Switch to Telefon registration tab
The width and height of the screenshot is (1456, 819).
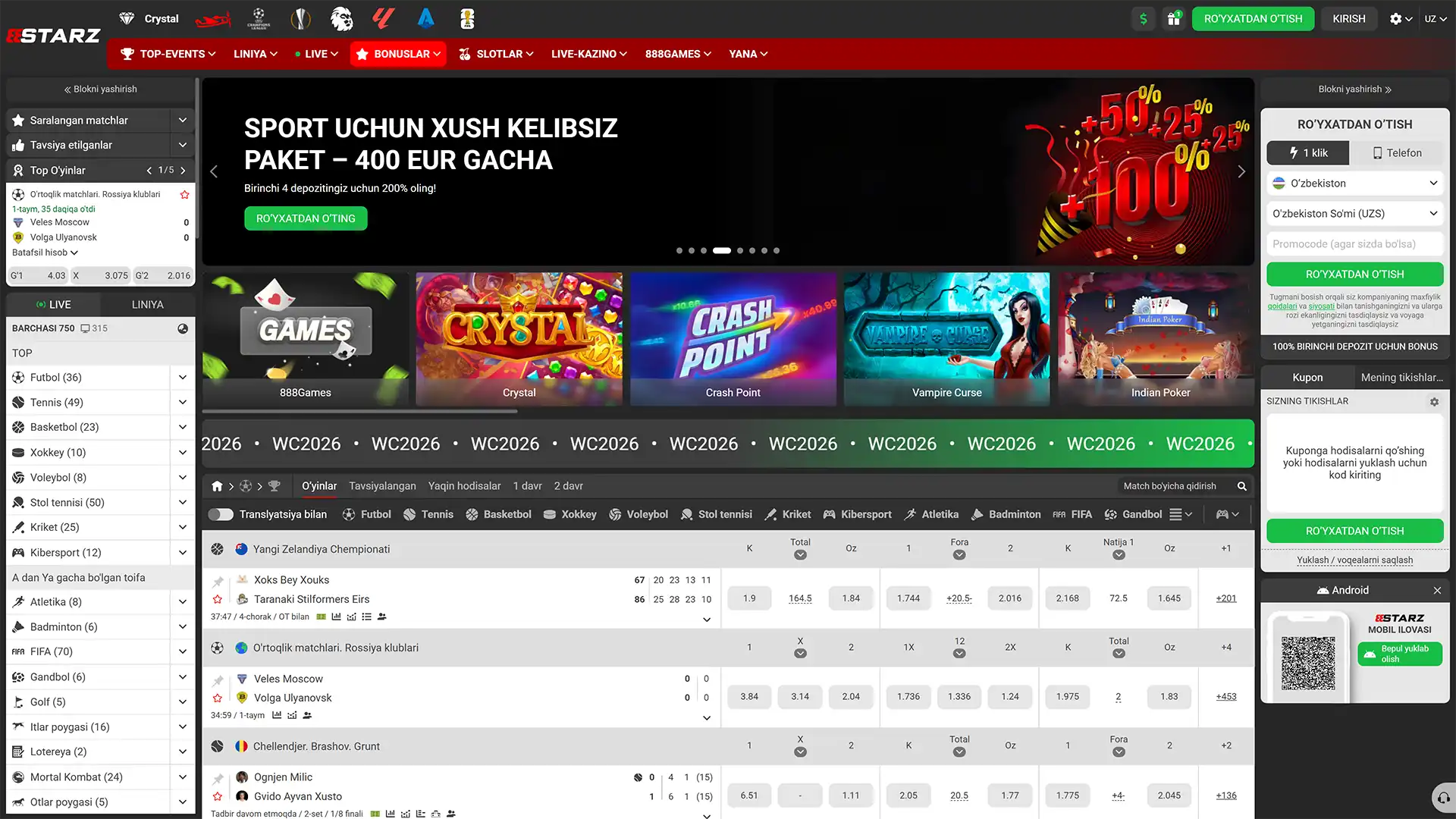(1397, 153)
